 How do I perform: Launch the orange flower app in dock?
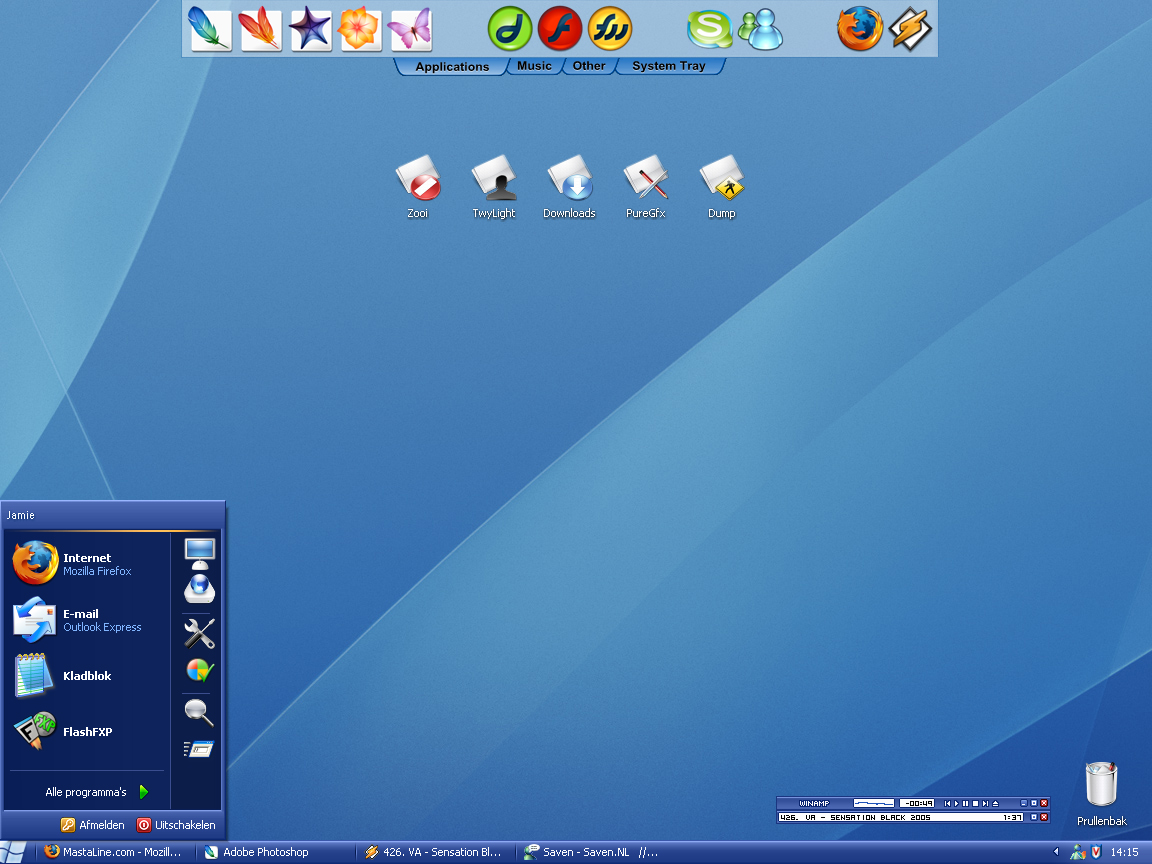tap(359, 29)
